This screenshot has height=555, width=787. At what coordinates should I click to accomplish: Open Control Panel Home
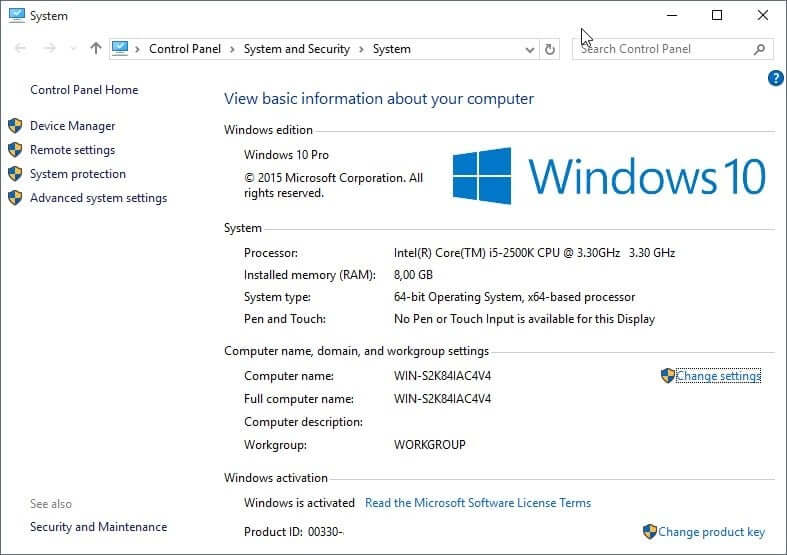coord(84,90)
